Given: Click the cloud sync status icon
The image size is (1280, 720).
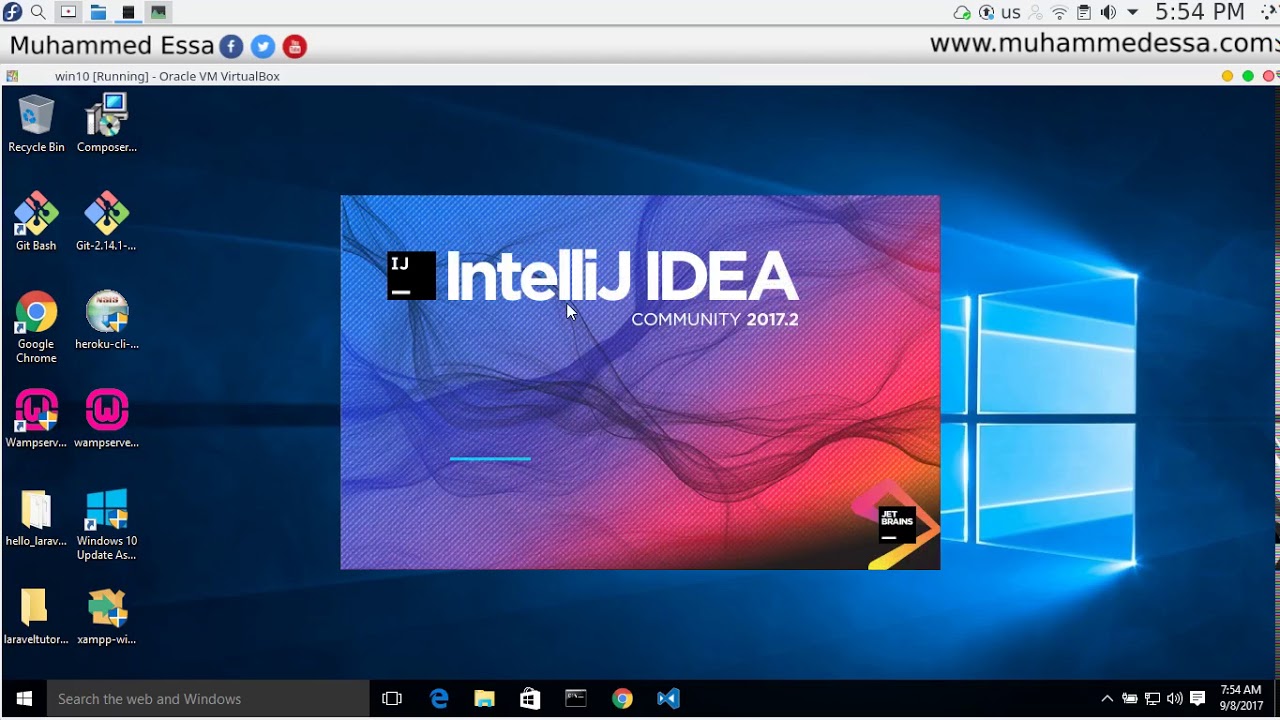Looking at the screenshot, I should 962,13.
